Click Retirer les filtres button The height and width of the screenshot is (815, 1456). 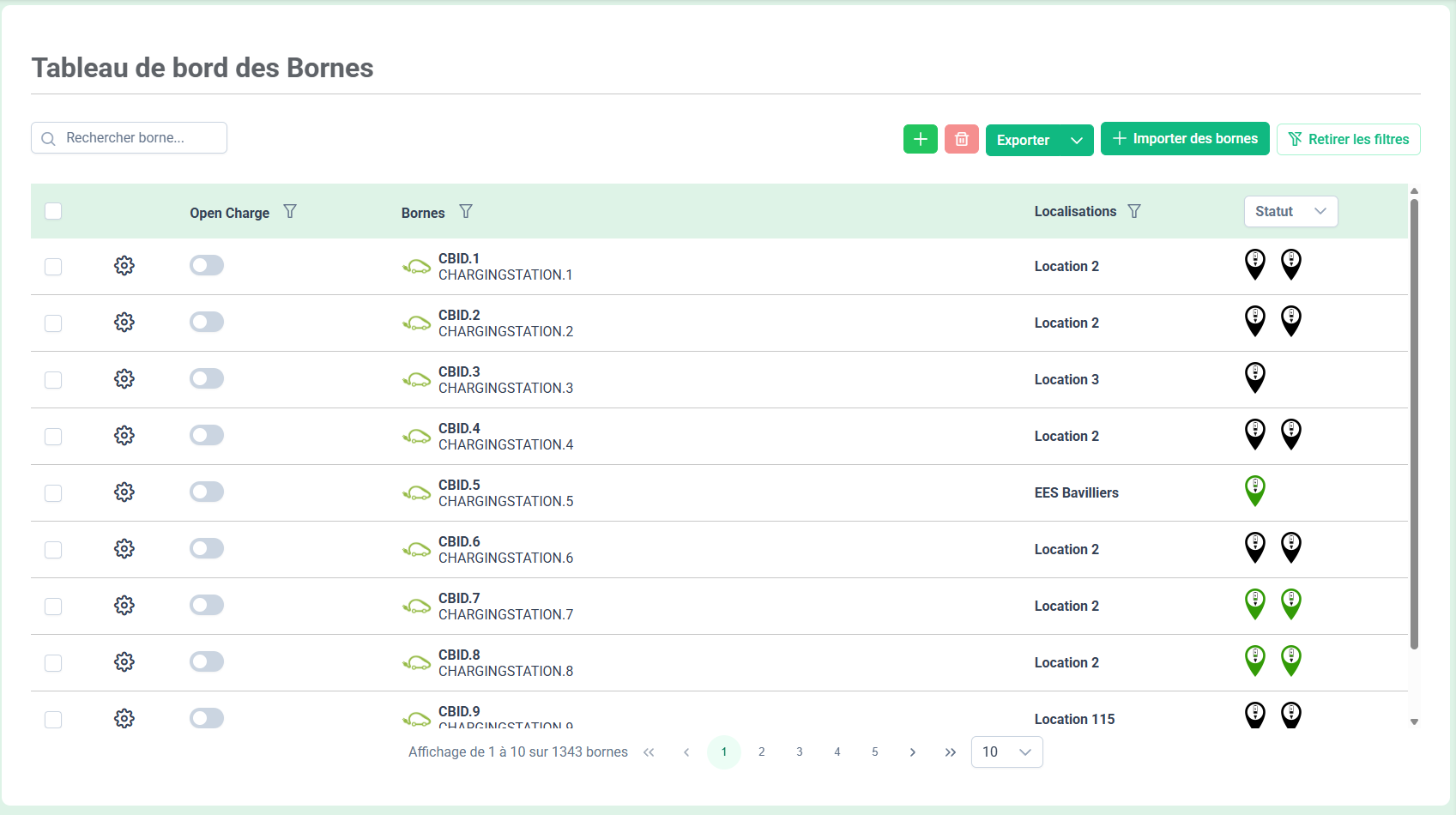pos(1348,140)
